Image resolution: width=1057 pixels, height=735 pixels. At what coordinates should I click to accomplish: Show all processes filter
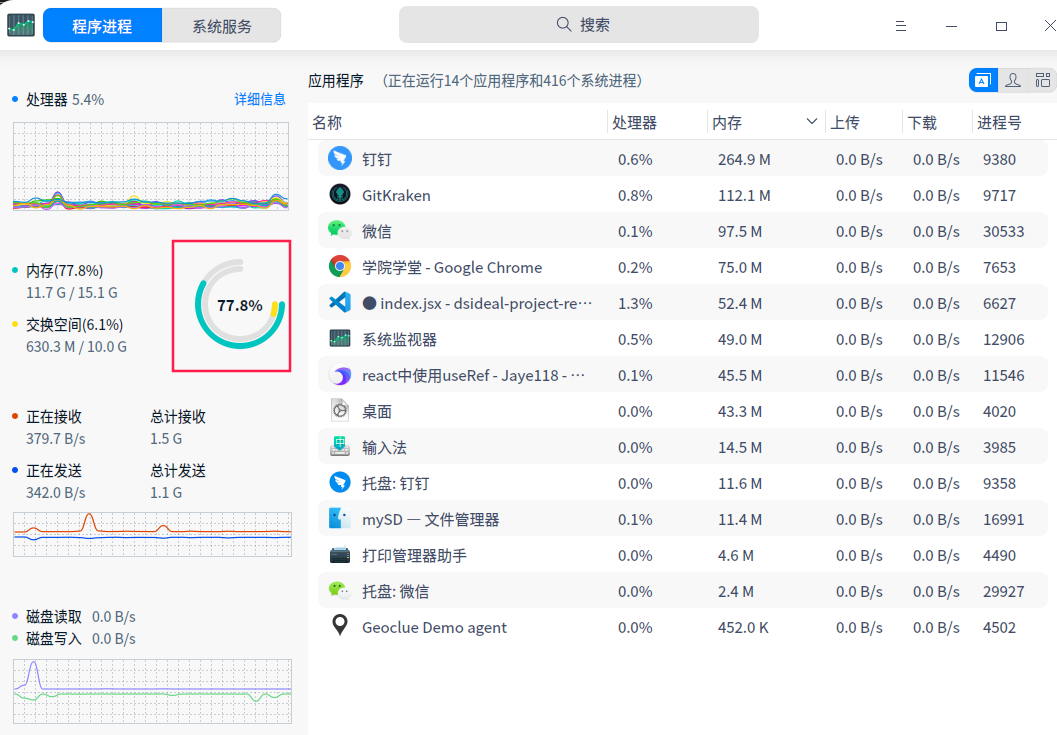pos(1043,81)
